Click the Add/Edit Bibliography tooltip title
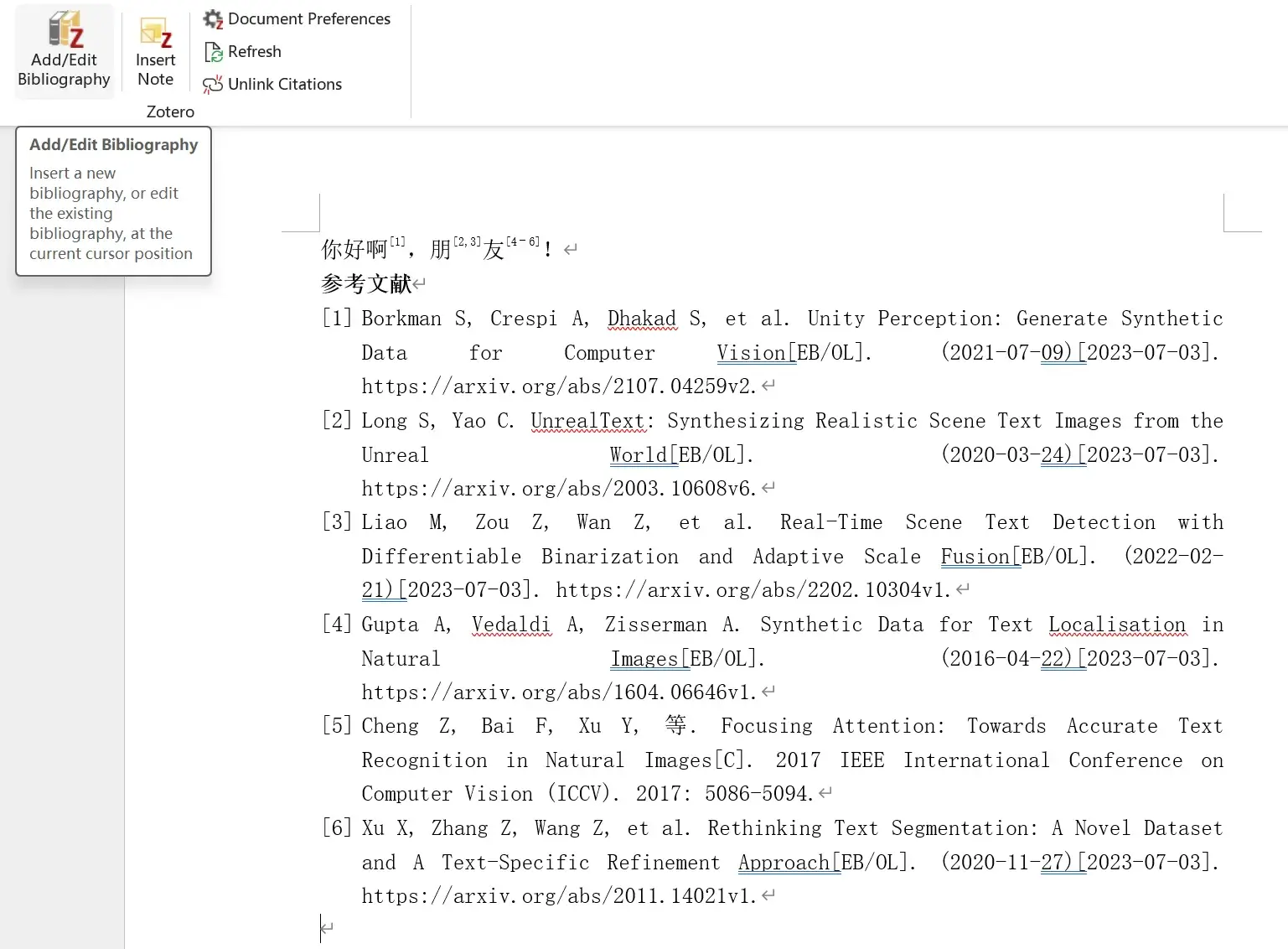Viewport: 1288px width, 949px height. pyautogui.click(x=114, y=144)
